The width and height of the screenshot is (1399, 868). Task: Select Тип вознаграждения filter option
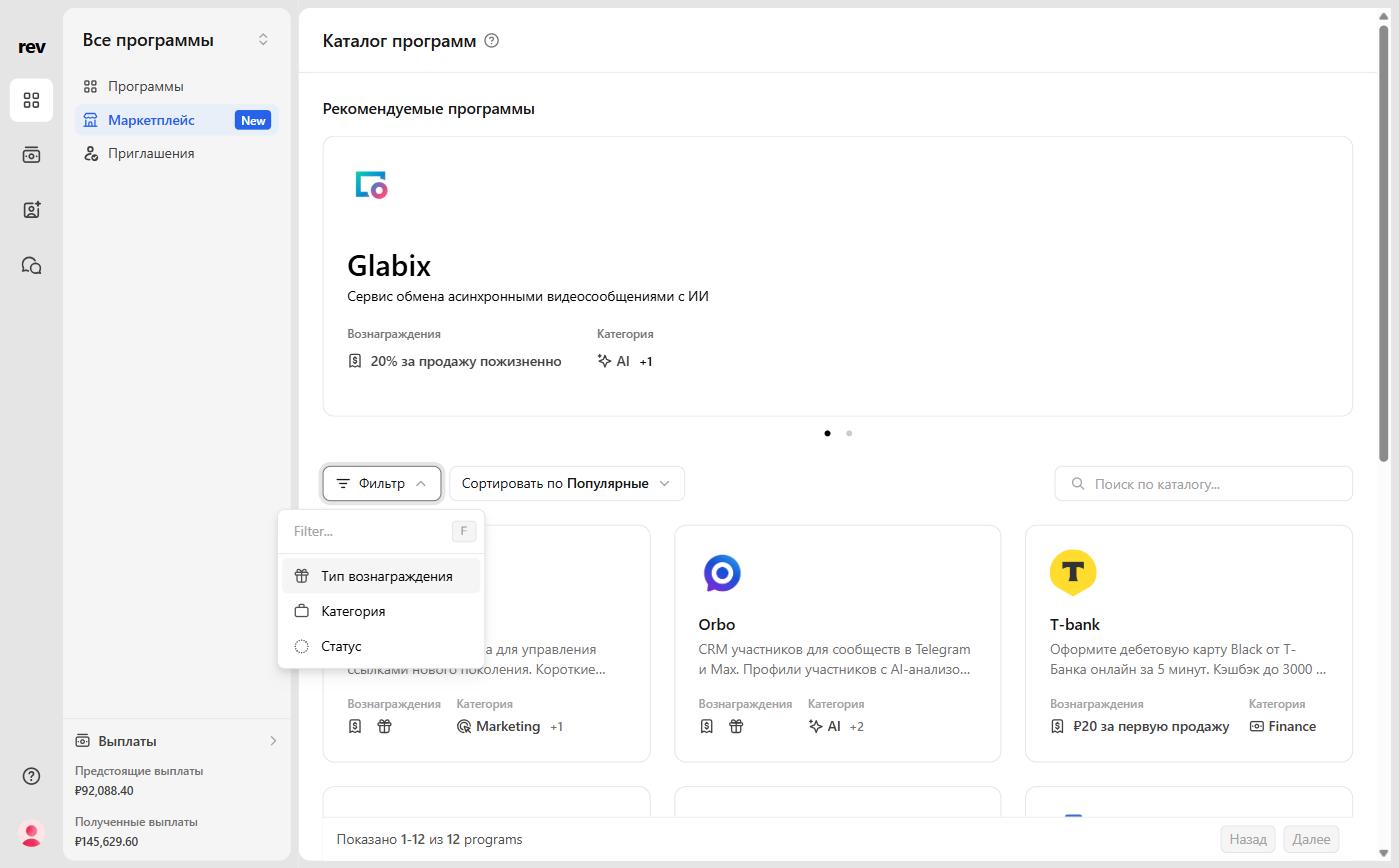click(x=381, y=576)
